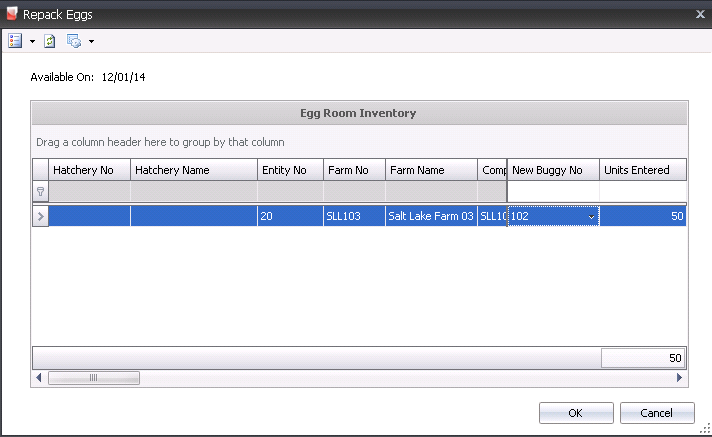
Task: Click the Units Entered cell showing 50
Action: [643, 216]
